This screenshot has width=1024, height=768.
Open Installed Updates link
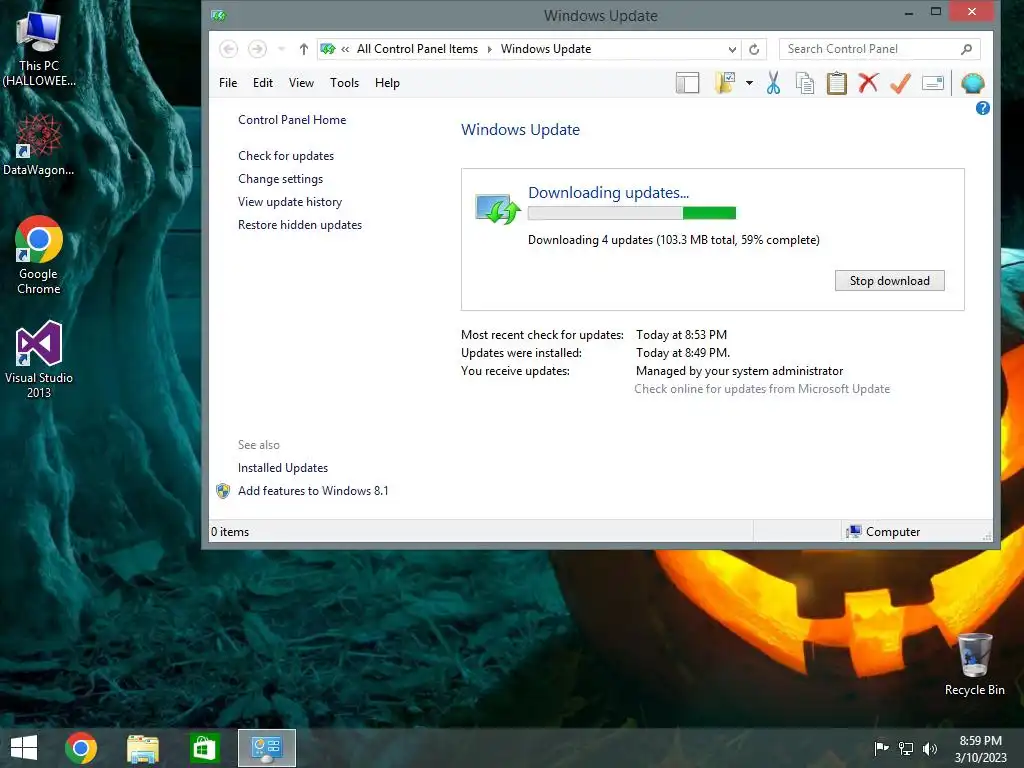[x=283, y=468]
